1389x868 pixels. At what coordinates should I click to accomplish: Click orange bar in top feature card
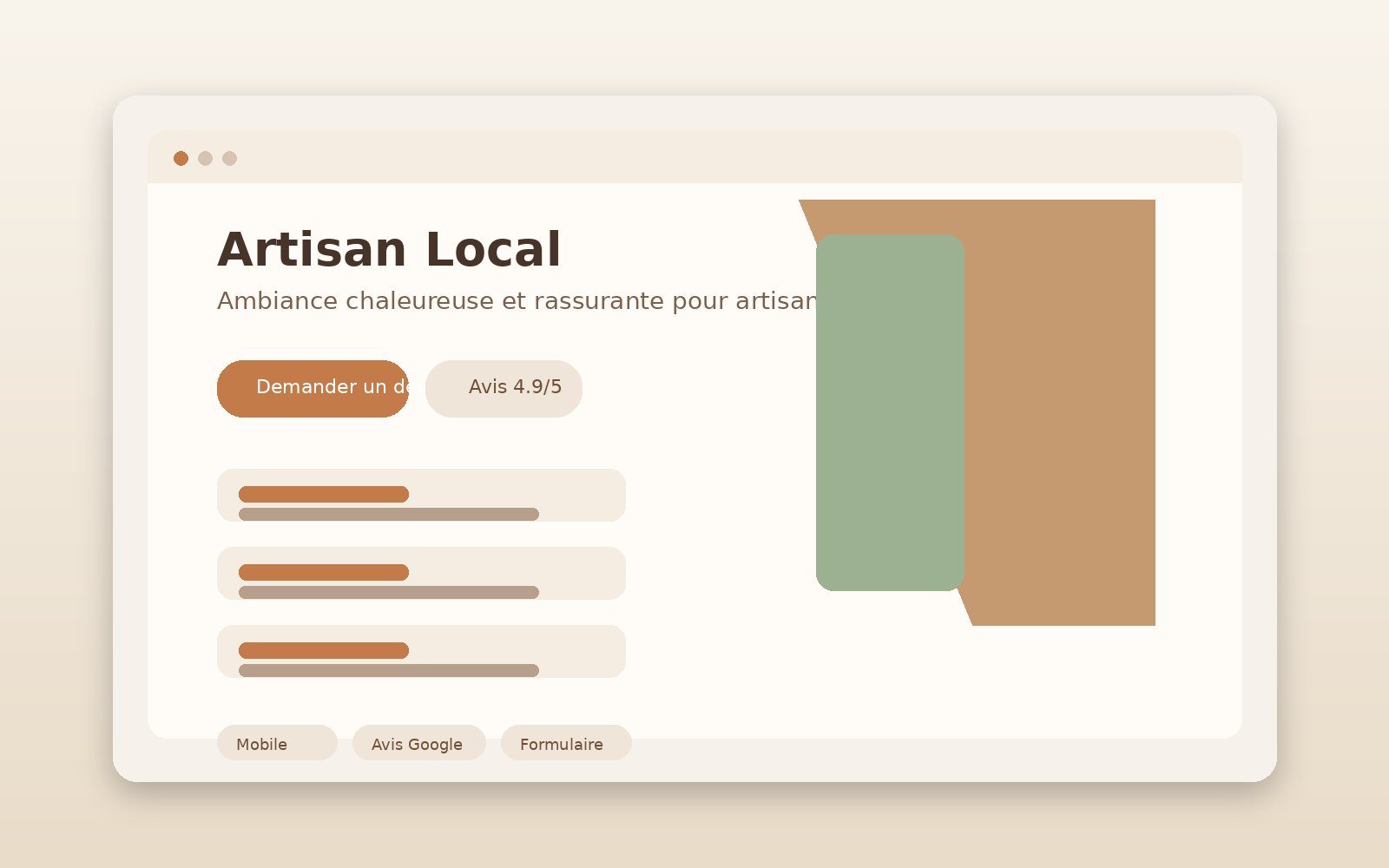[323, 494]
